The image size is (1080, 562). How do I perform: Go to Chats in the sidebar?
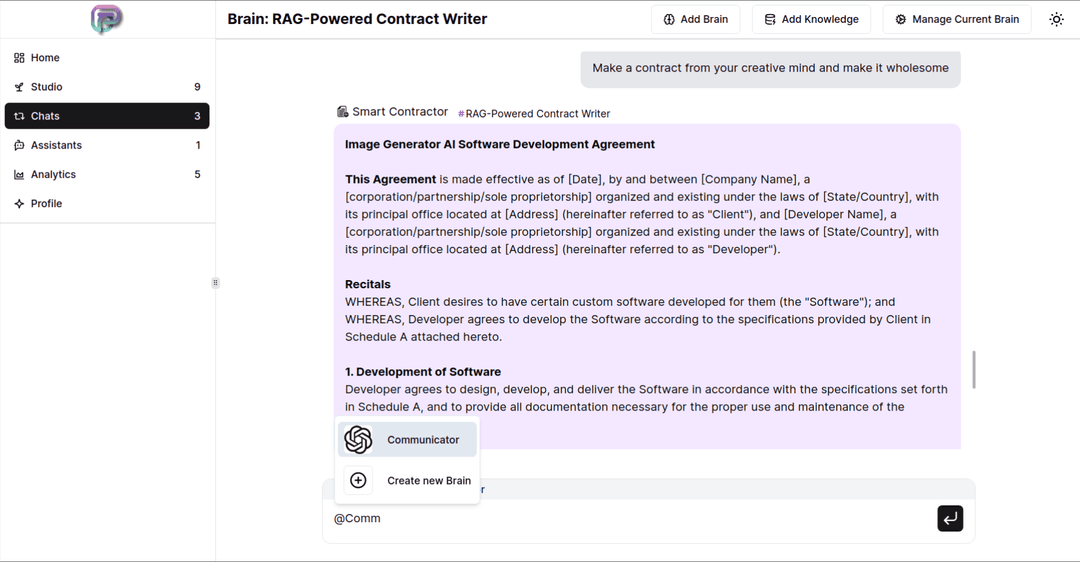click(x=107, y=116)
